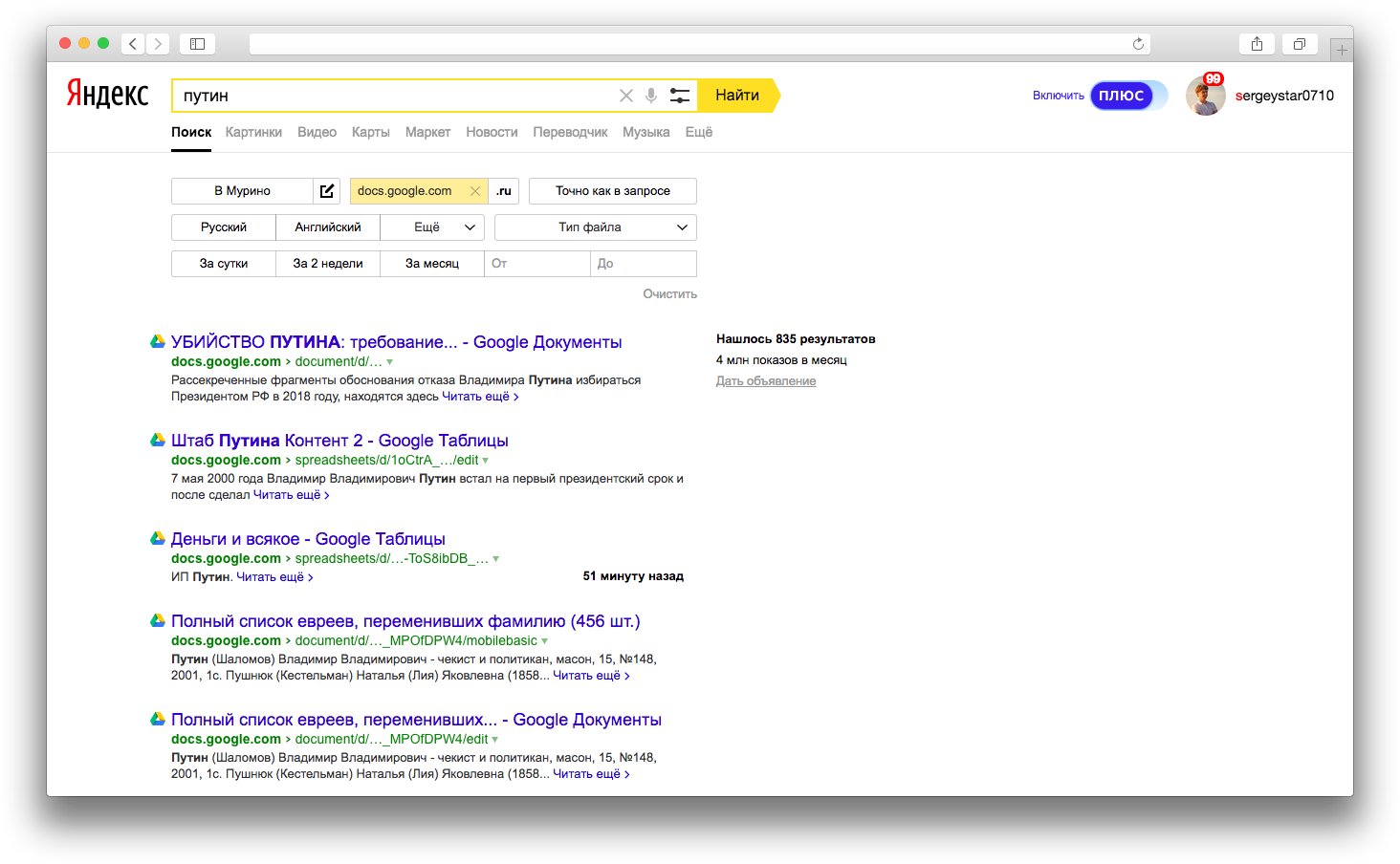The width and height of the screenshot is (1400, 864).
Task: Open the Тип файла dropdown
Action: 596,227
